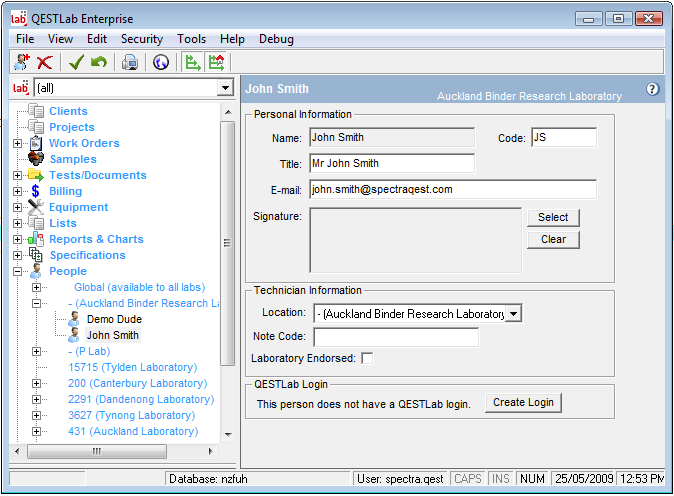Image resolution: width=674 pixels, height=496 pixels.
Task: Click in the E-mail input field
Action: (452, 189)
